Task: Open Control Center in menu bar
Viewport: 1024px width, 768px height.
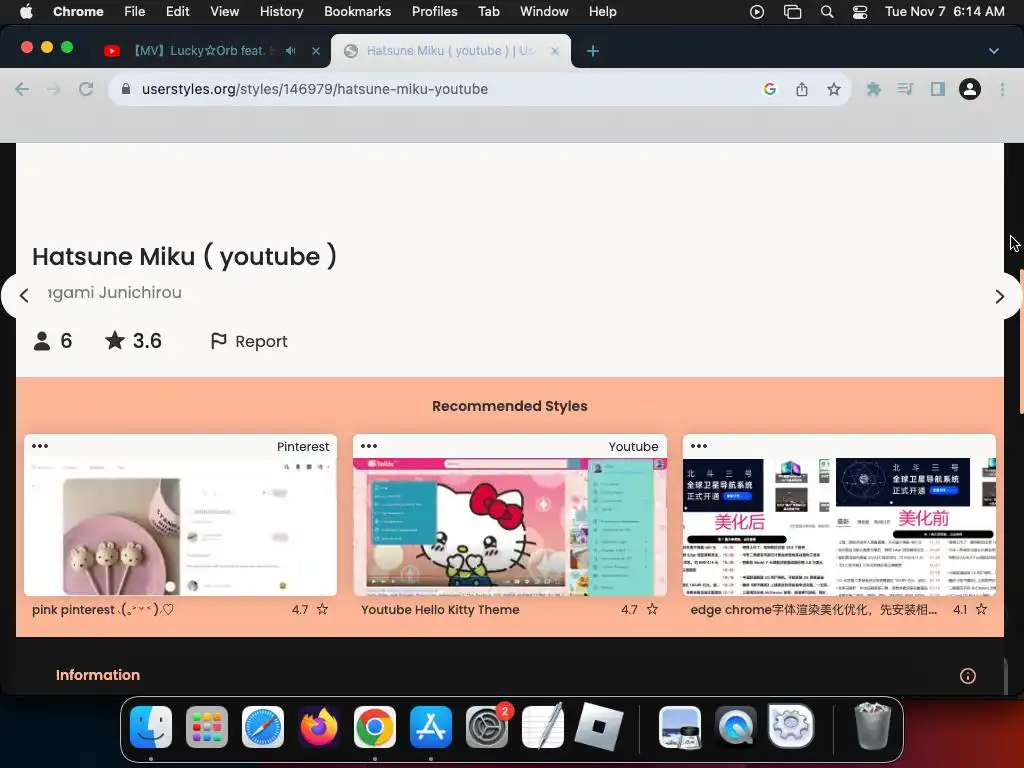Action: click(860, 12)
